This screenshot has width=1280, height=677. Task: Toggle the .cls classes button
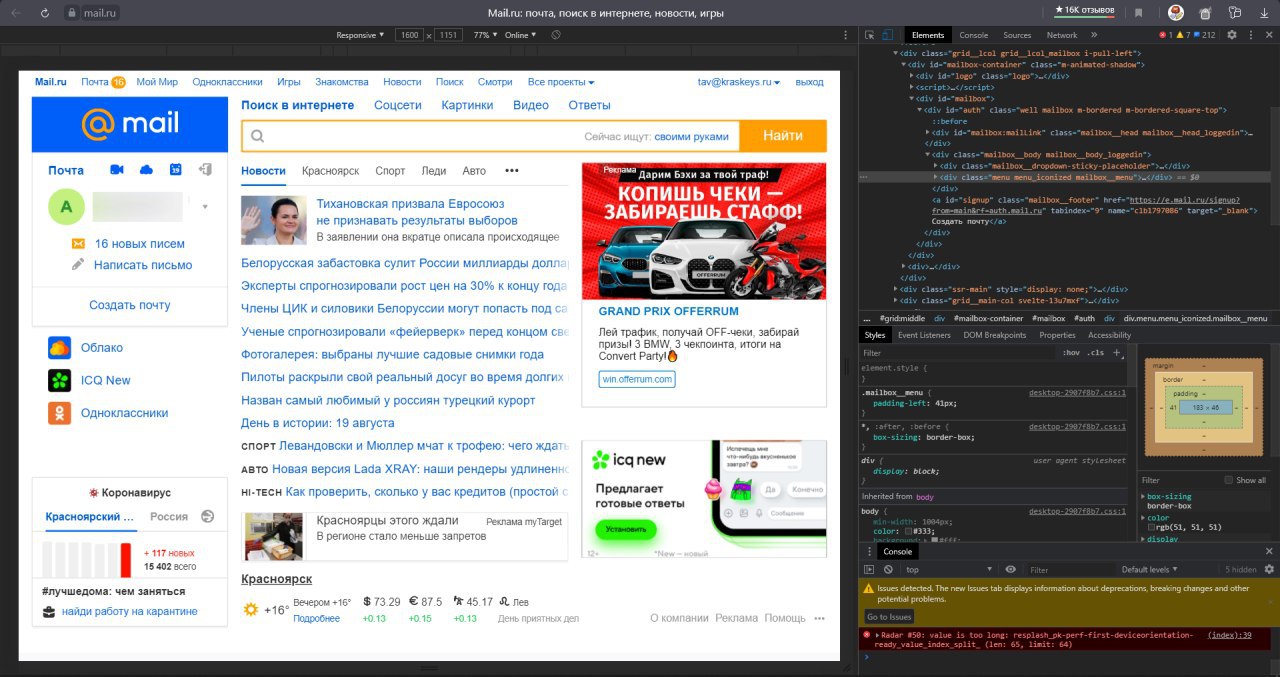tap(1096, 352)
